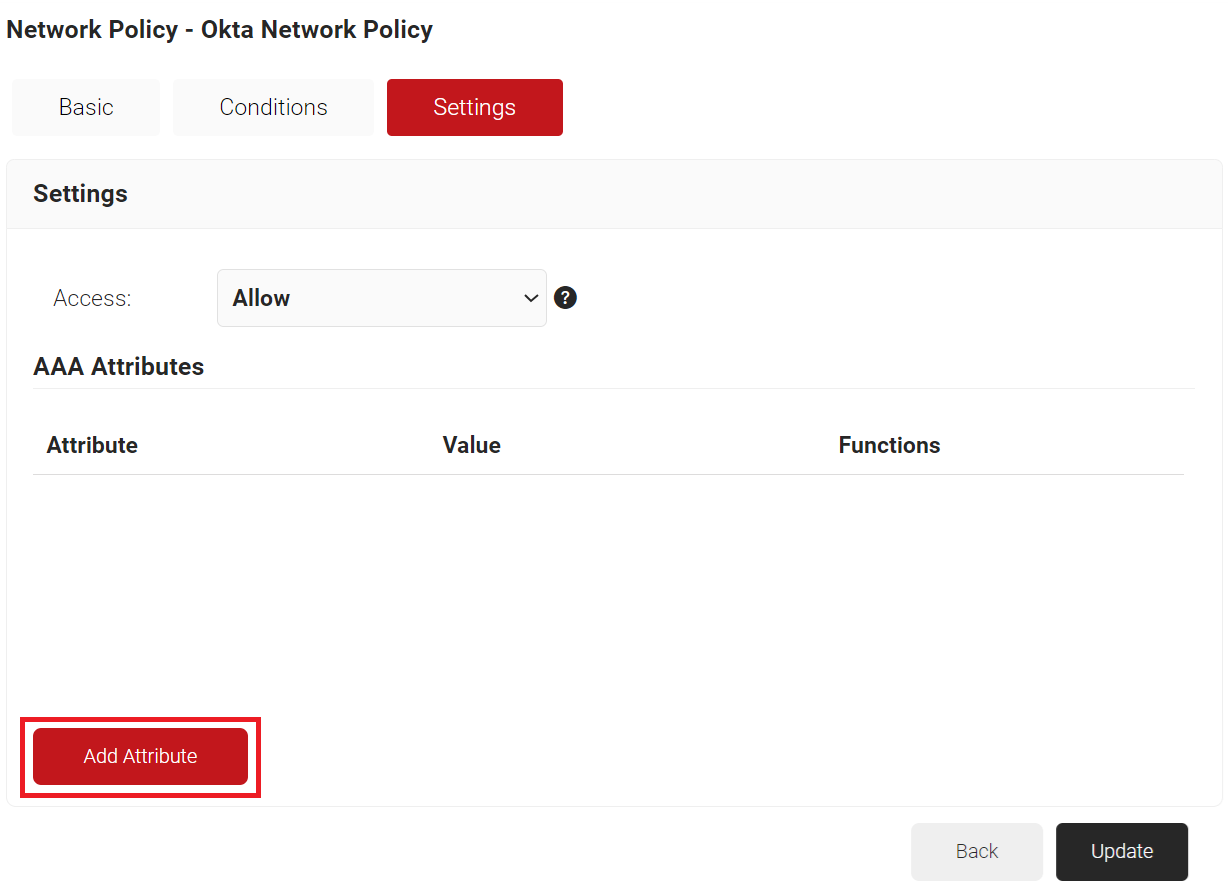Viewport: 1228px width, 891px height.
Task: Select the Settings tab
Action: [475, 107]
